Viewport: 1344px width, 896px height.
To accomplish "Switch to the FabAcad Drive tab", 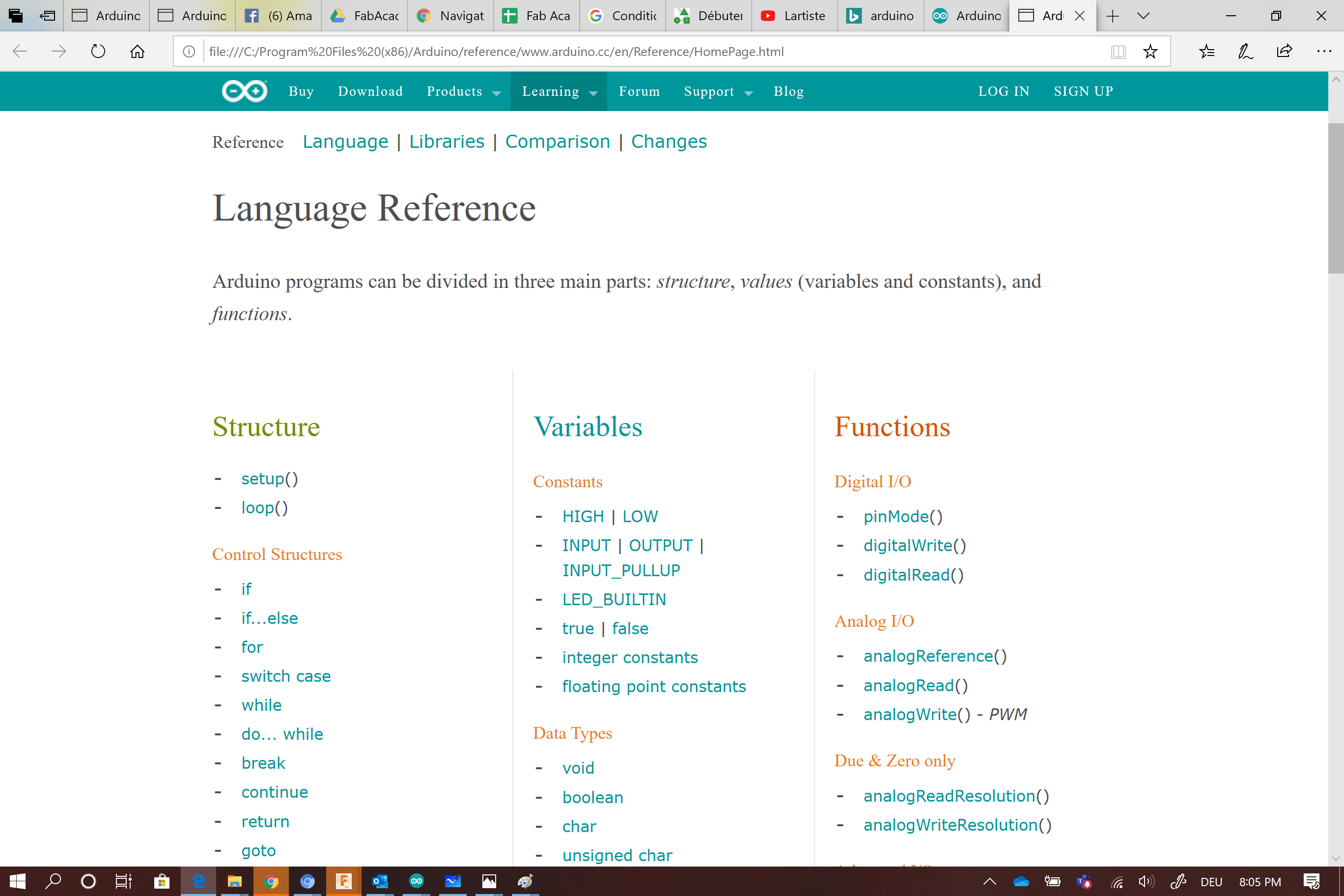I will pos(364,16).
